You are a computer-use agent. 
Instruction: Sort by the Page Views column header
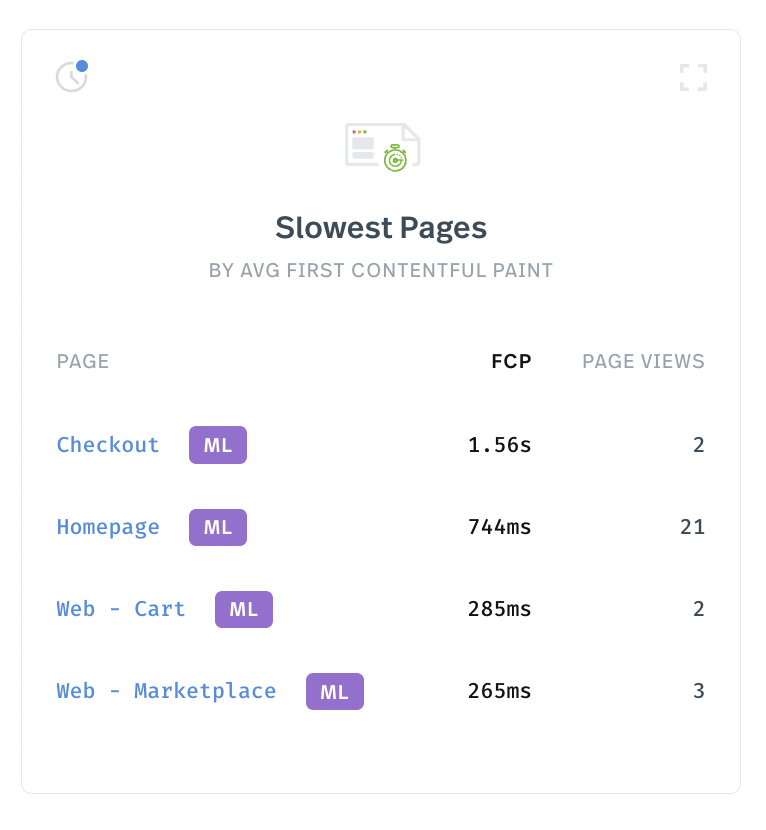pyautogui.click(x=643, y=362)
